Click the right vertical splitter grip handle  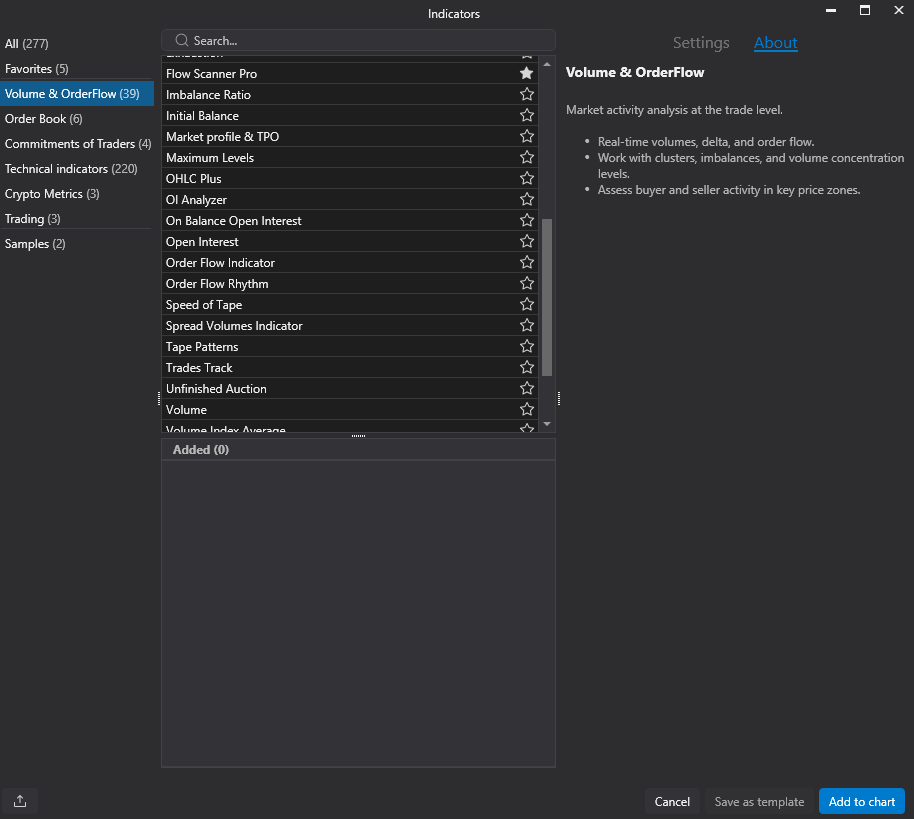559,398
